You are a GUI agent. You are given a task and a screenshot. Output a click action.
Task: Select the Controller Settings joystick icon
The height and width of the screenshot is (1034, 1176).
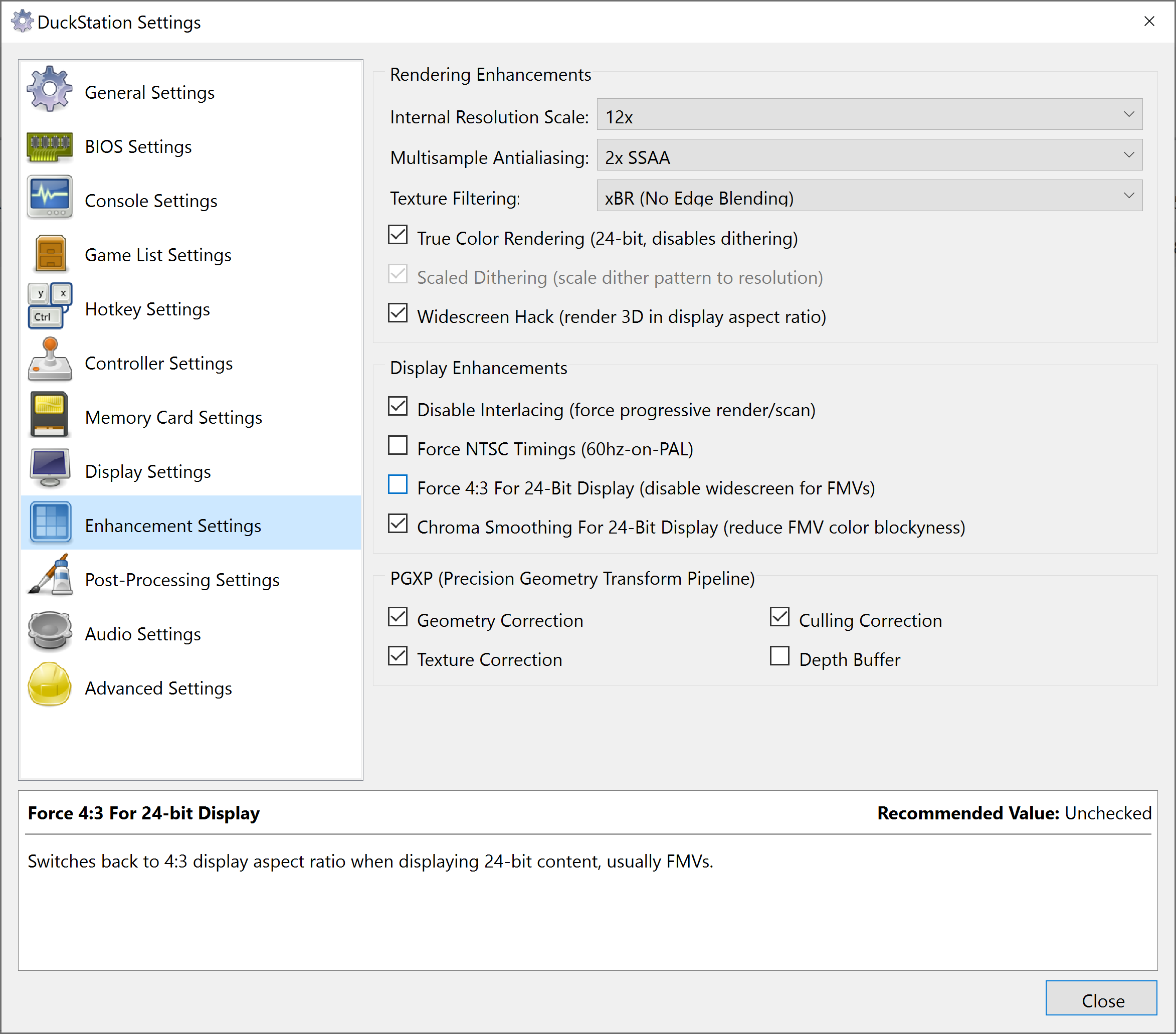coord(50,360)
